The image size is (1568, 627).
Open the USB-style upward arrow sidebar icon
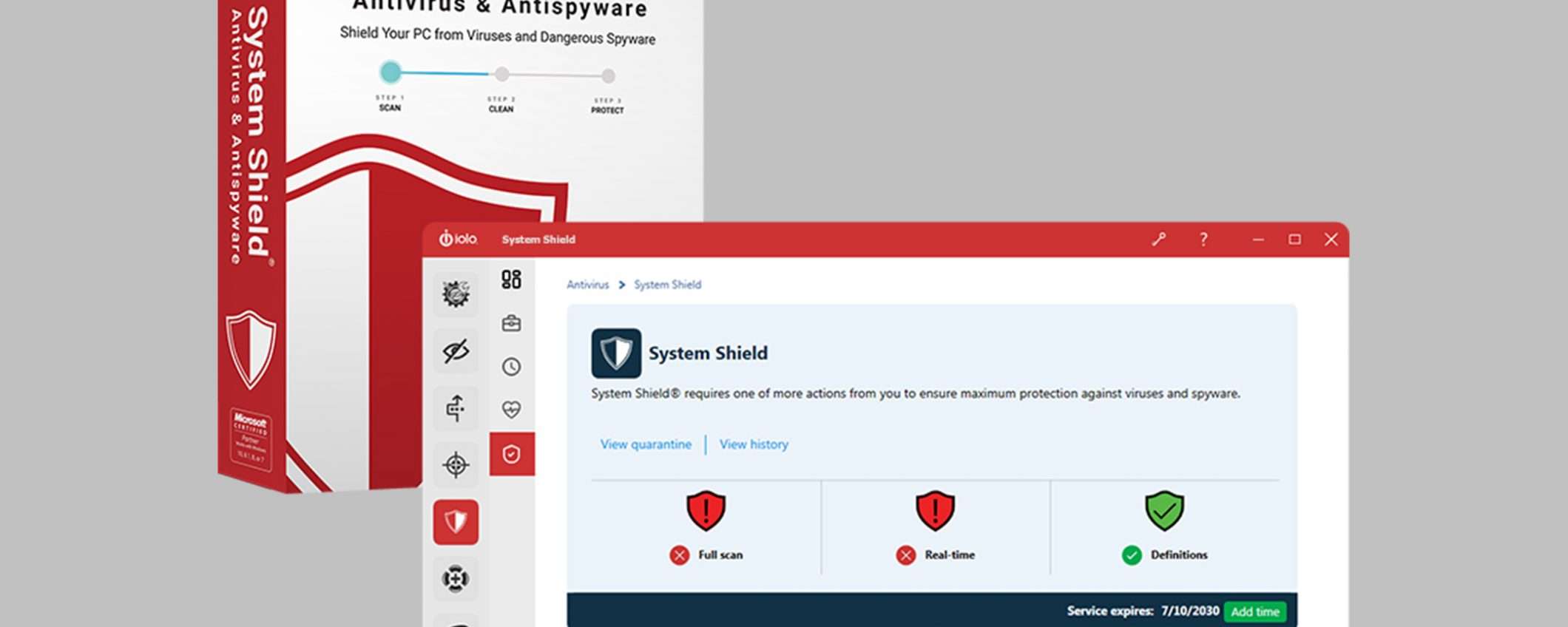coord(456,408)
